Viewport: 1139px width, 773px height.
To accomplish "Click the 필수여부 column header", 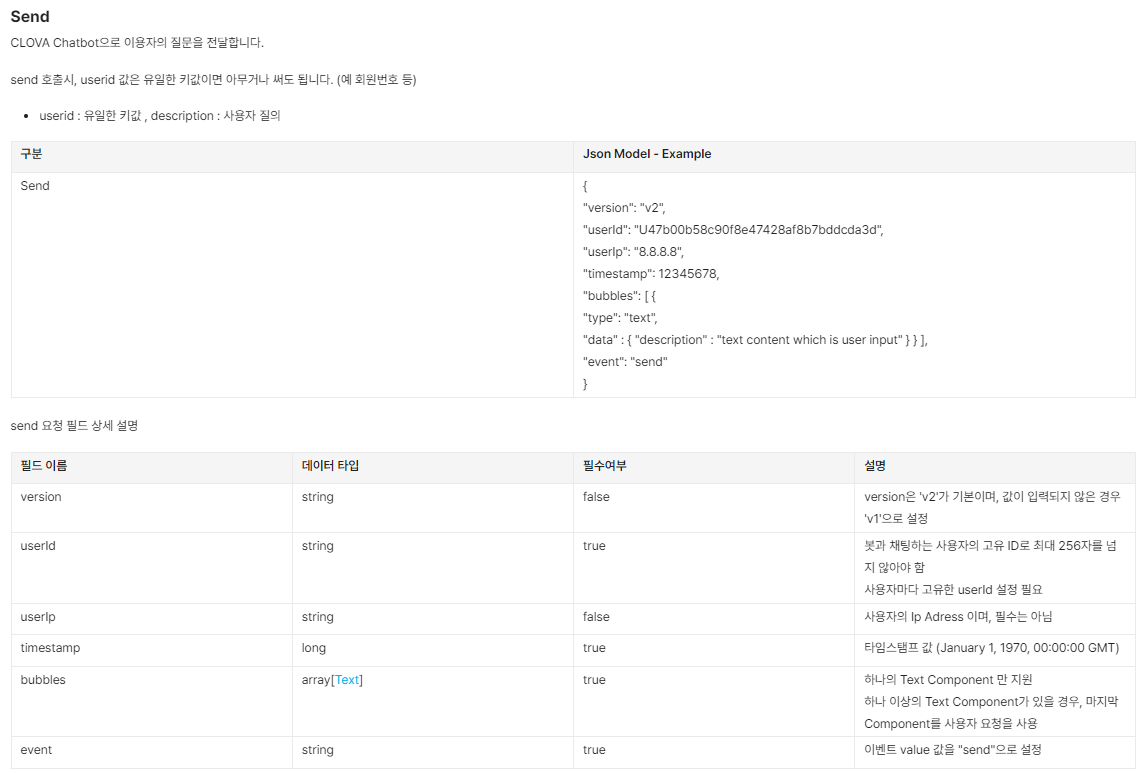I will [x=605, y=466].
